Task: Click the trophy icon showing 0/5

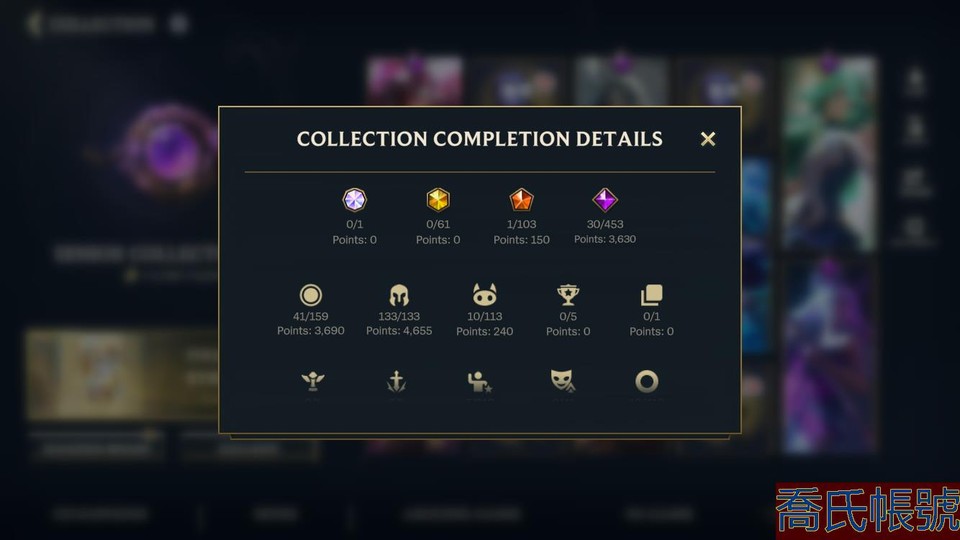Action: tap(568, 294)
